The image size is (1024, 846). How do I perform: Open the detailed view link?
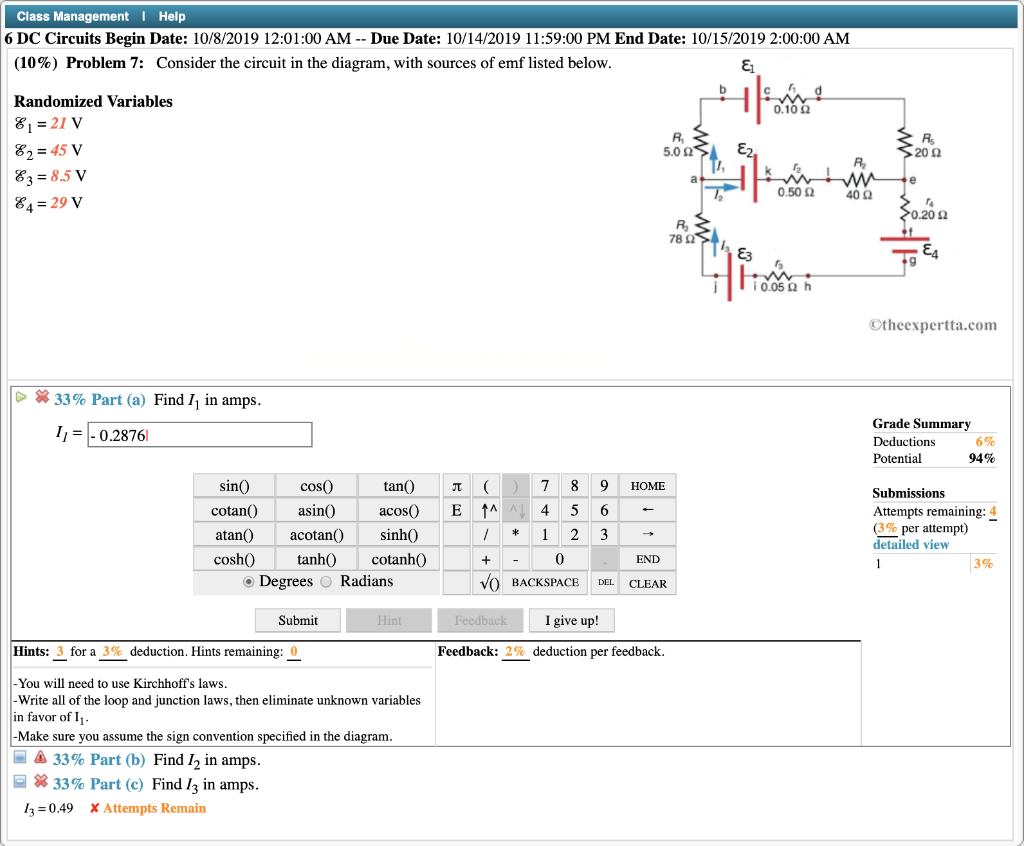pyautogui.click(x=911, y=544)
